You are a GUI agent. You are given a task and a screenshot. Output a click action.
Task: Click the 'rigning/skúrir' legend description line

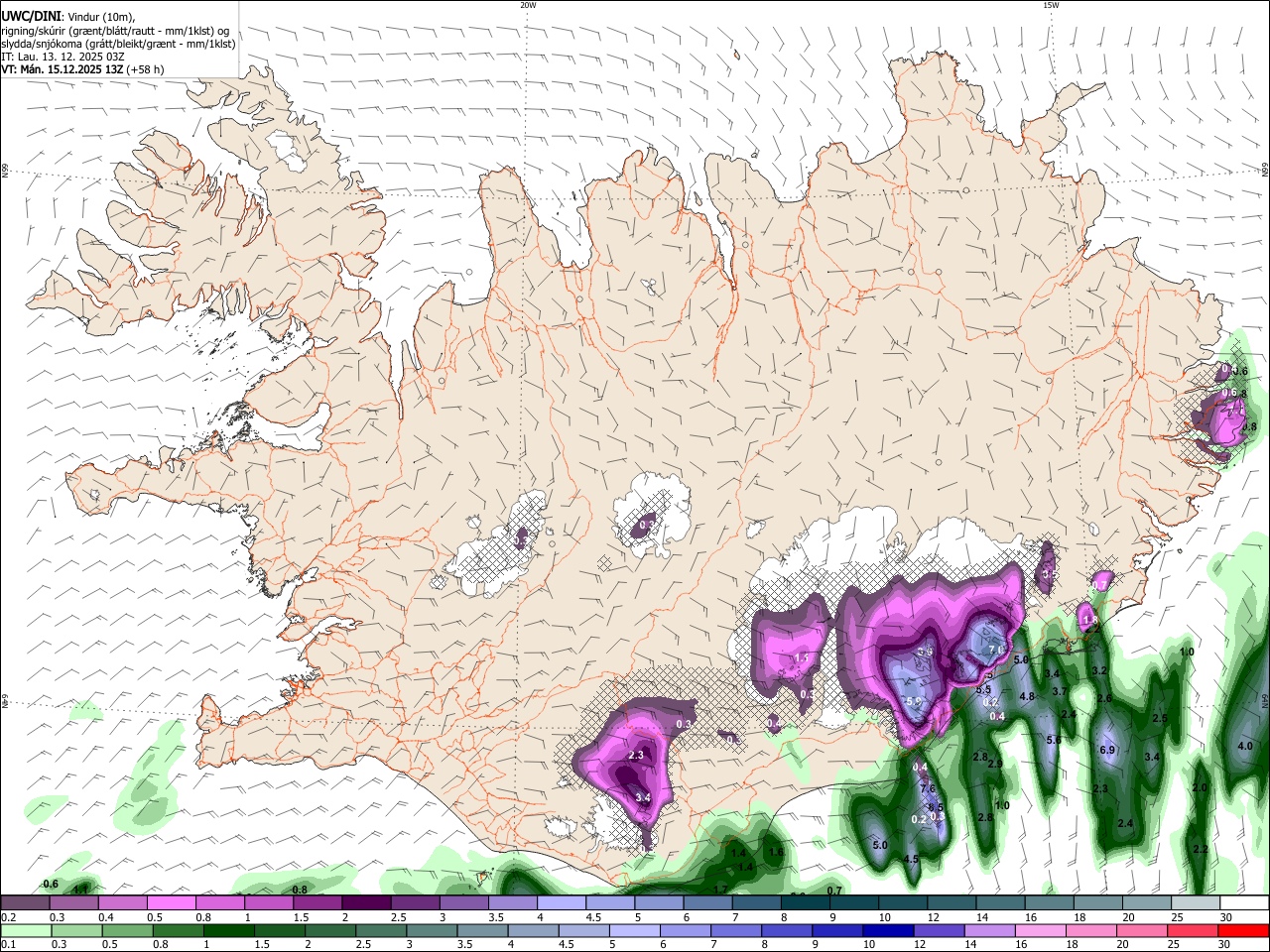[115, 31]
